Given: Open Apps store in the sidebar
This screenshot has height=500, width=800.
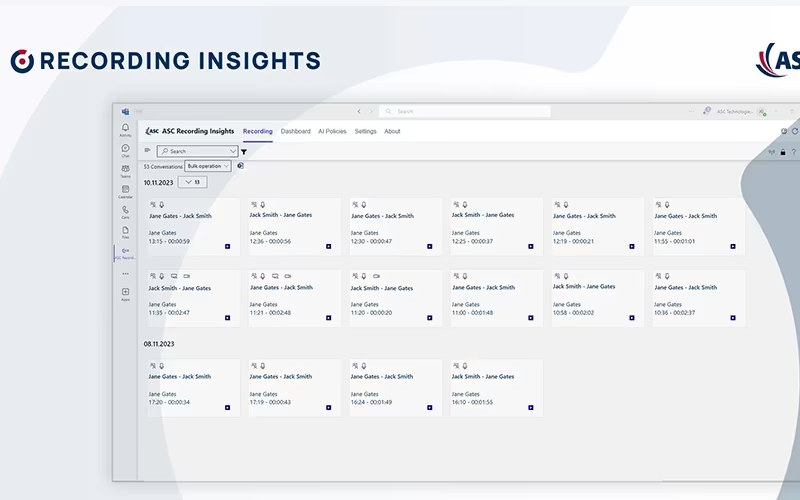Looking at the screenshot, I should (x=125, y=294).
